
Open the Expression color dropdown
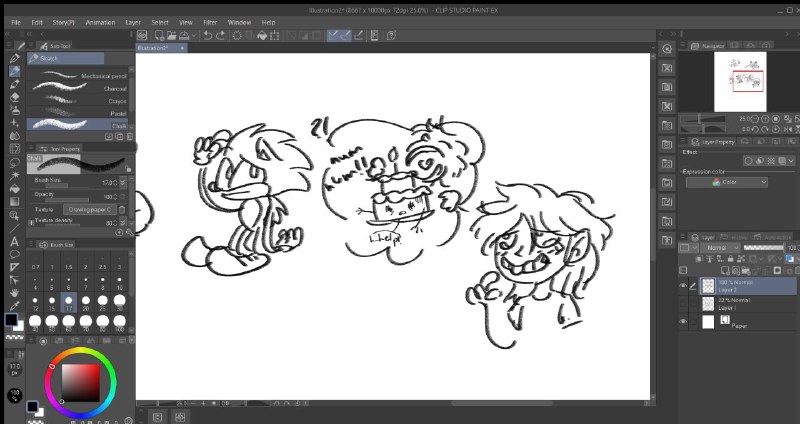click(727, 182)
